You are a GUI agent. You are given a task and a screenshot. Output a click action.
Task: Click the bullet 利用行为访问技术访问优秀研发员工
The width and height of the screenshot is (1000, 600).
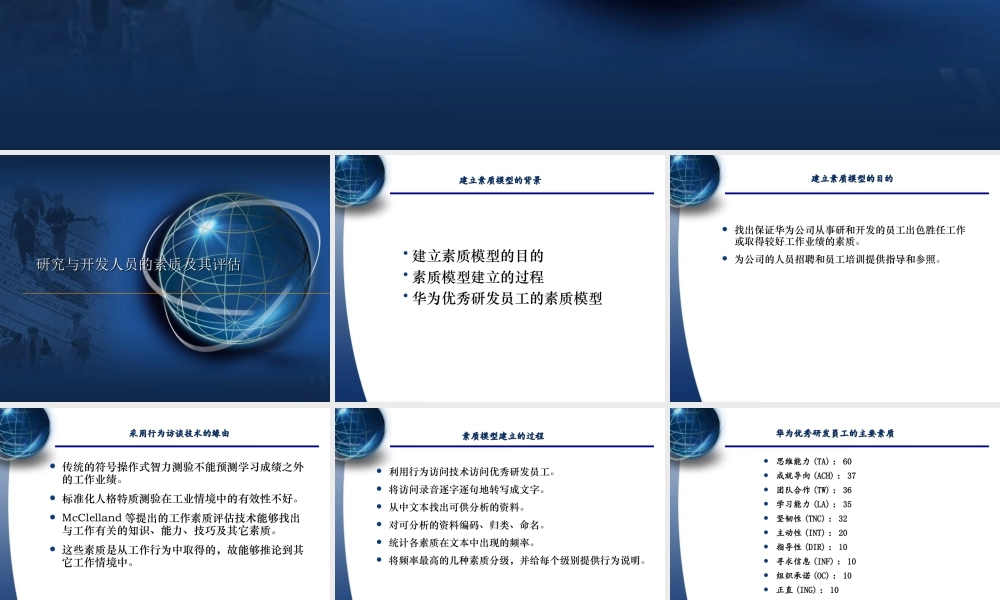click(472, 472)
